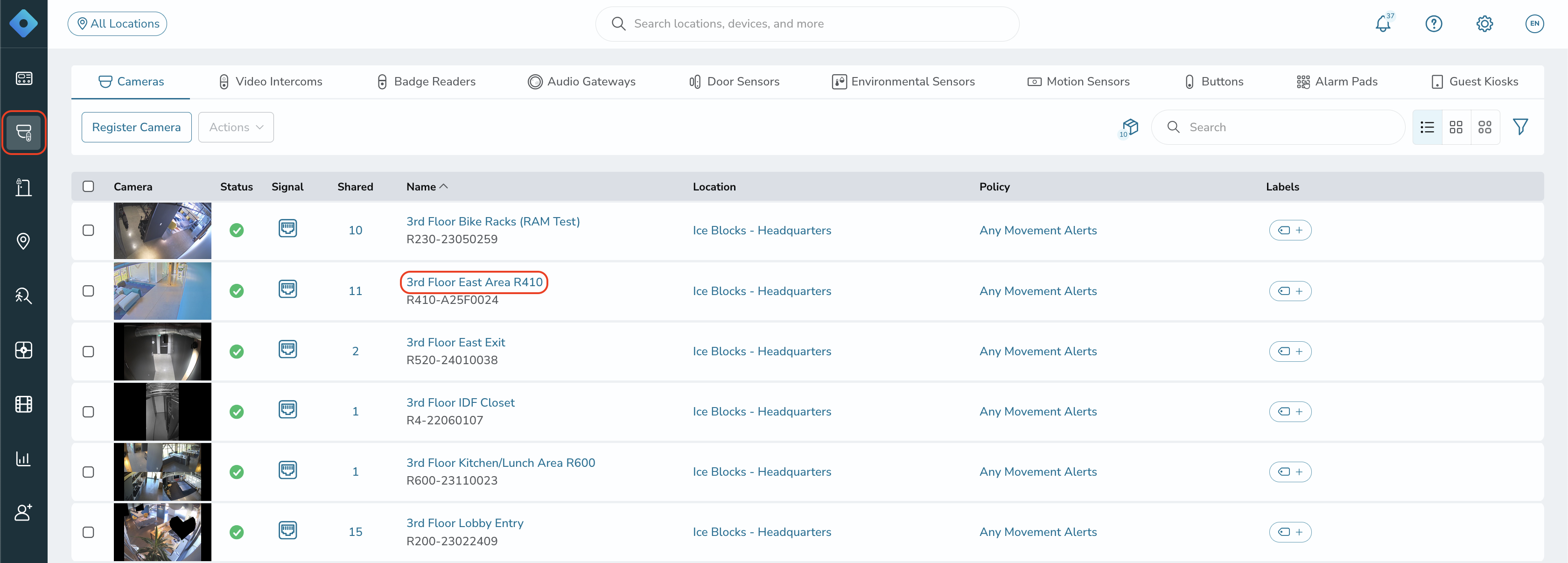Check the 3rd Floor Kitchen/Lunch Area checkbox
This screenshot has width=1568, height=563.
[x=88, y=472]
